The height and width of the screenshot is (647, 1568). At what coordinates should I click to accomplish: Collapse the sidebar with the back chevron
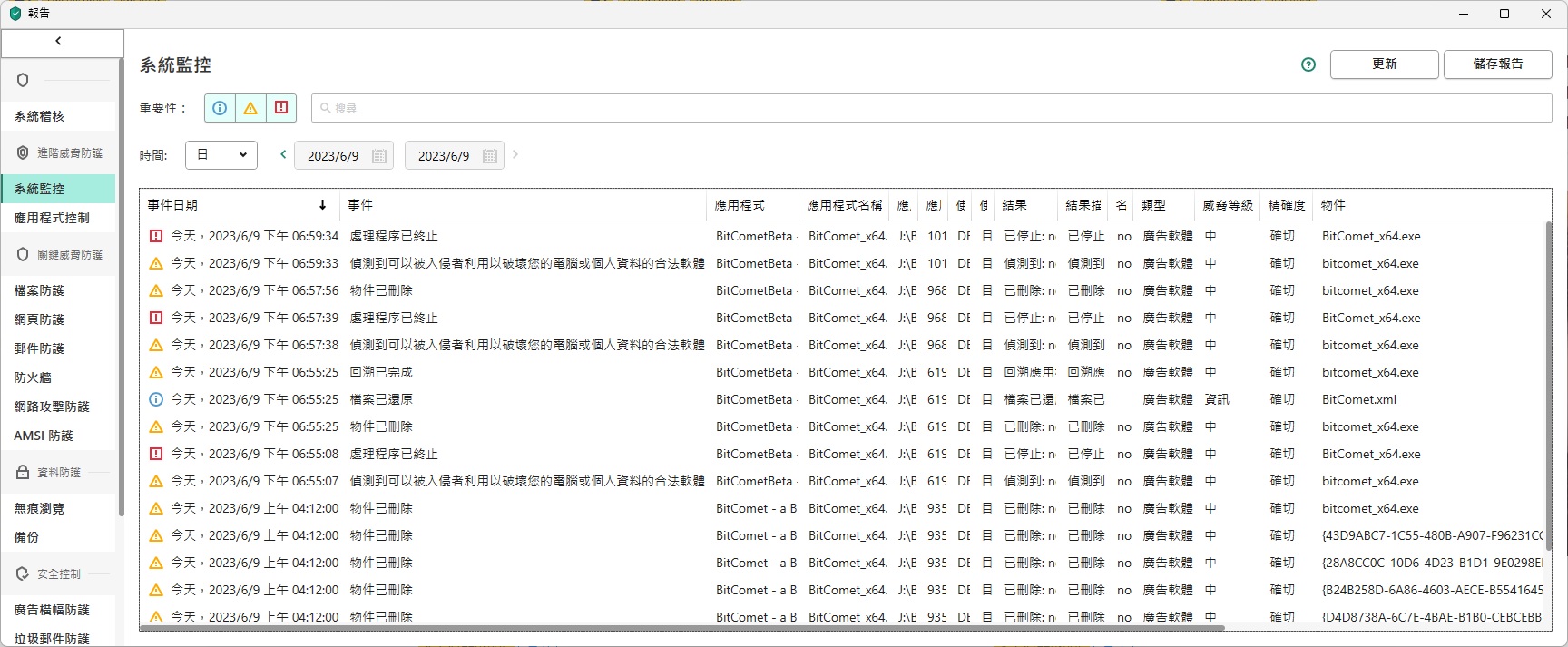(59, 41)
